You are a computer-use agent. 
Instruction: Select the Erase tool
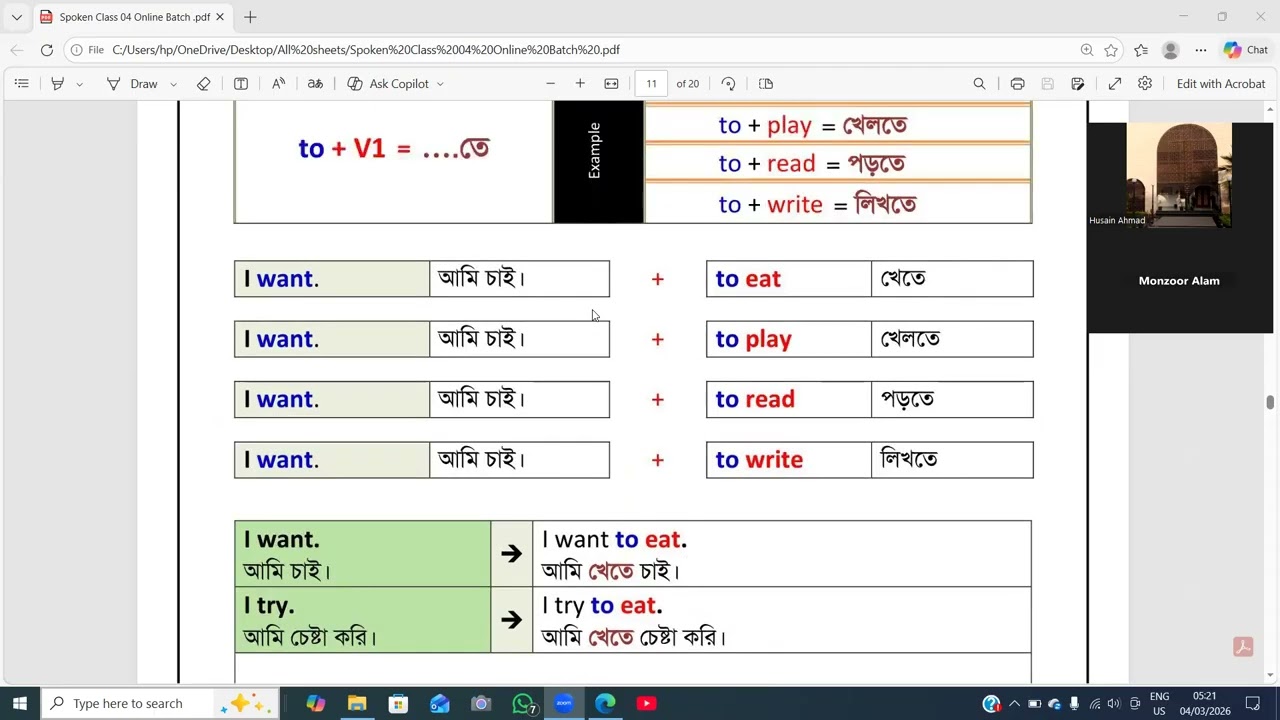pos(204,84)
